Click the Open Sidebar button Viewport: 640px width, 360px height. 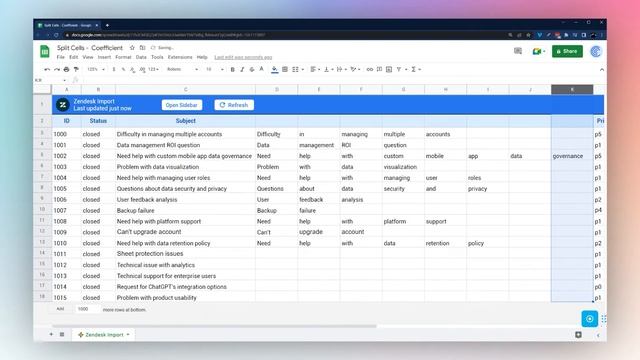(x=182, y=105)
